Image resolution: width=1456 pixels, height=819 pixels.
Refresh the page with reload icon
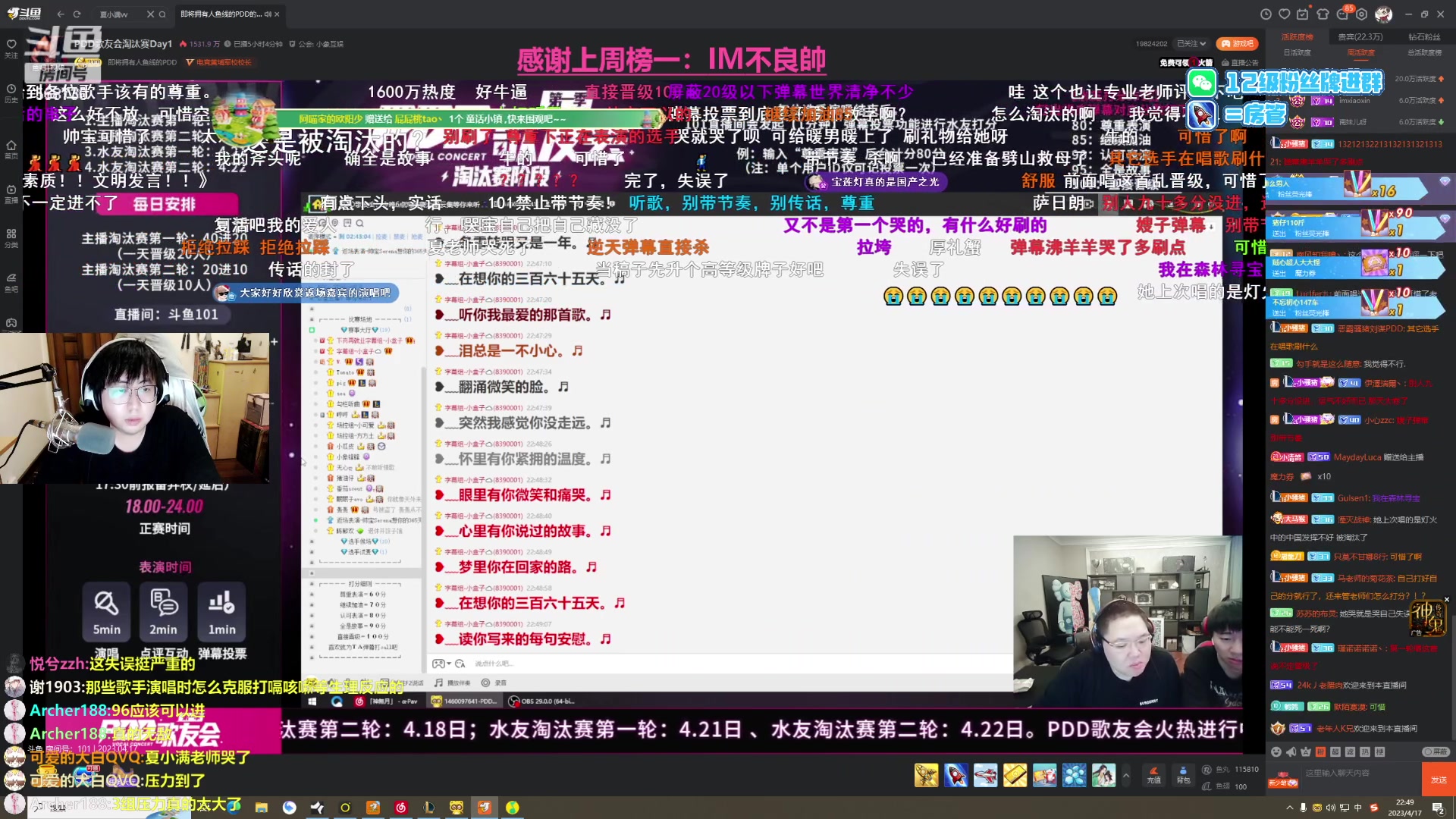77,14
